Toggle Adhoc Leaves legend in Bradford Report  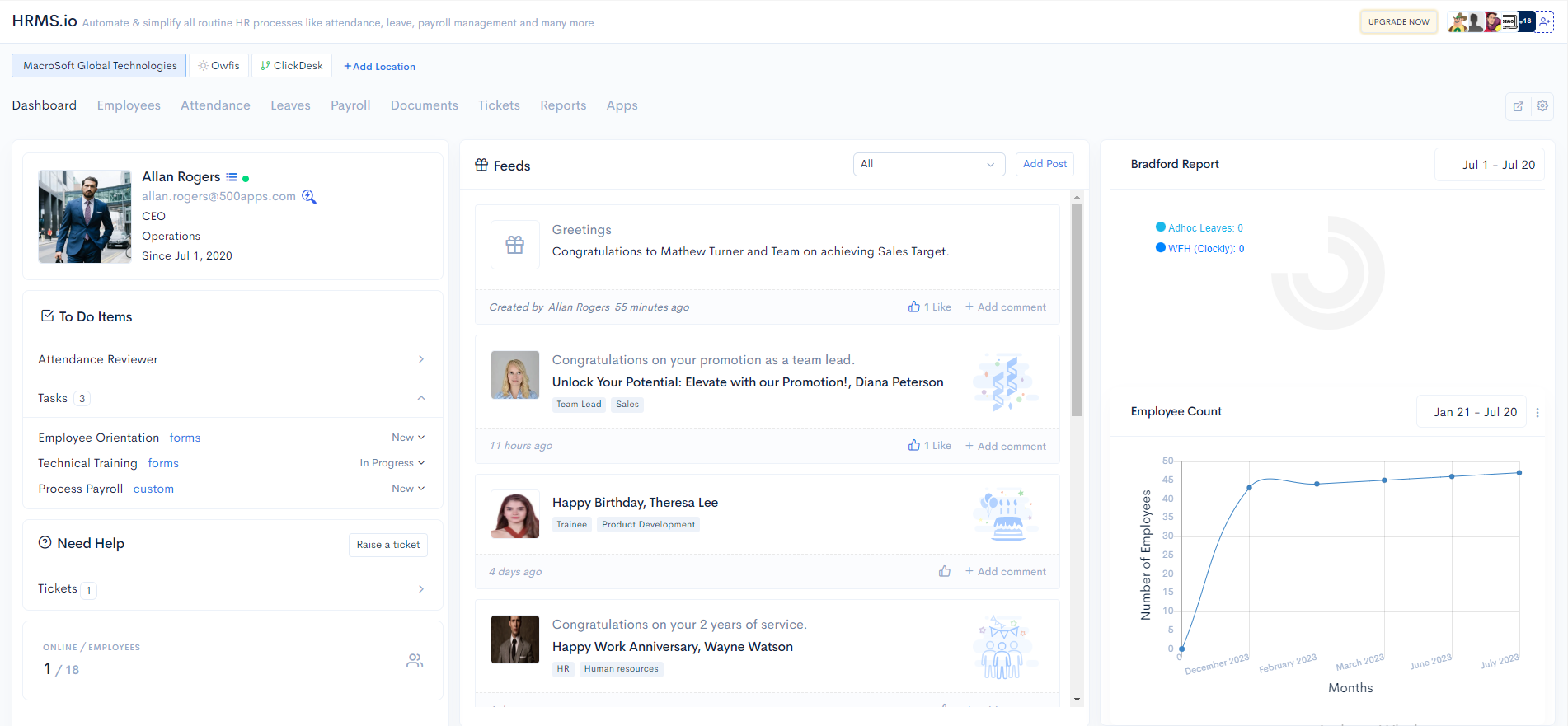click(1199, 228)
